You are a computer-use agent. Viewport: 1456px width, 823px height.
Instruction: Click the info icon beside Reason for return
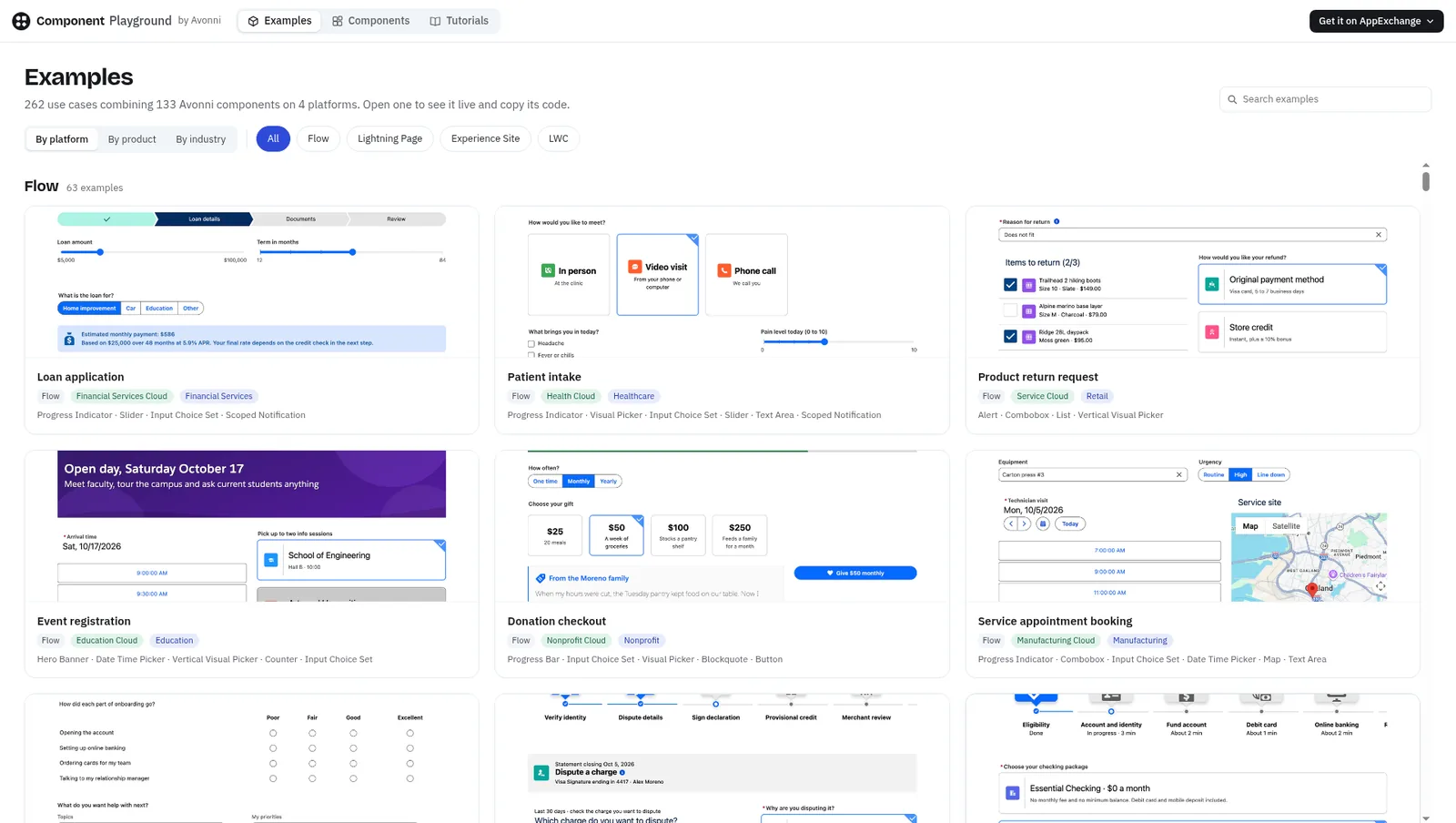(x=1057, y=221)
